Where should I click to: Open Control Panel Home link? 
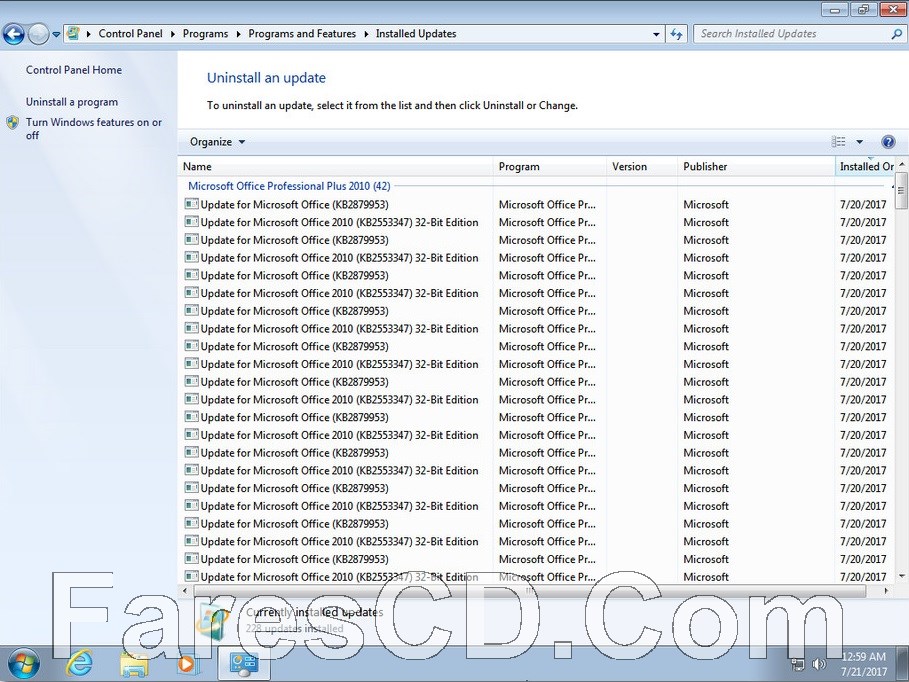(74, 70)
